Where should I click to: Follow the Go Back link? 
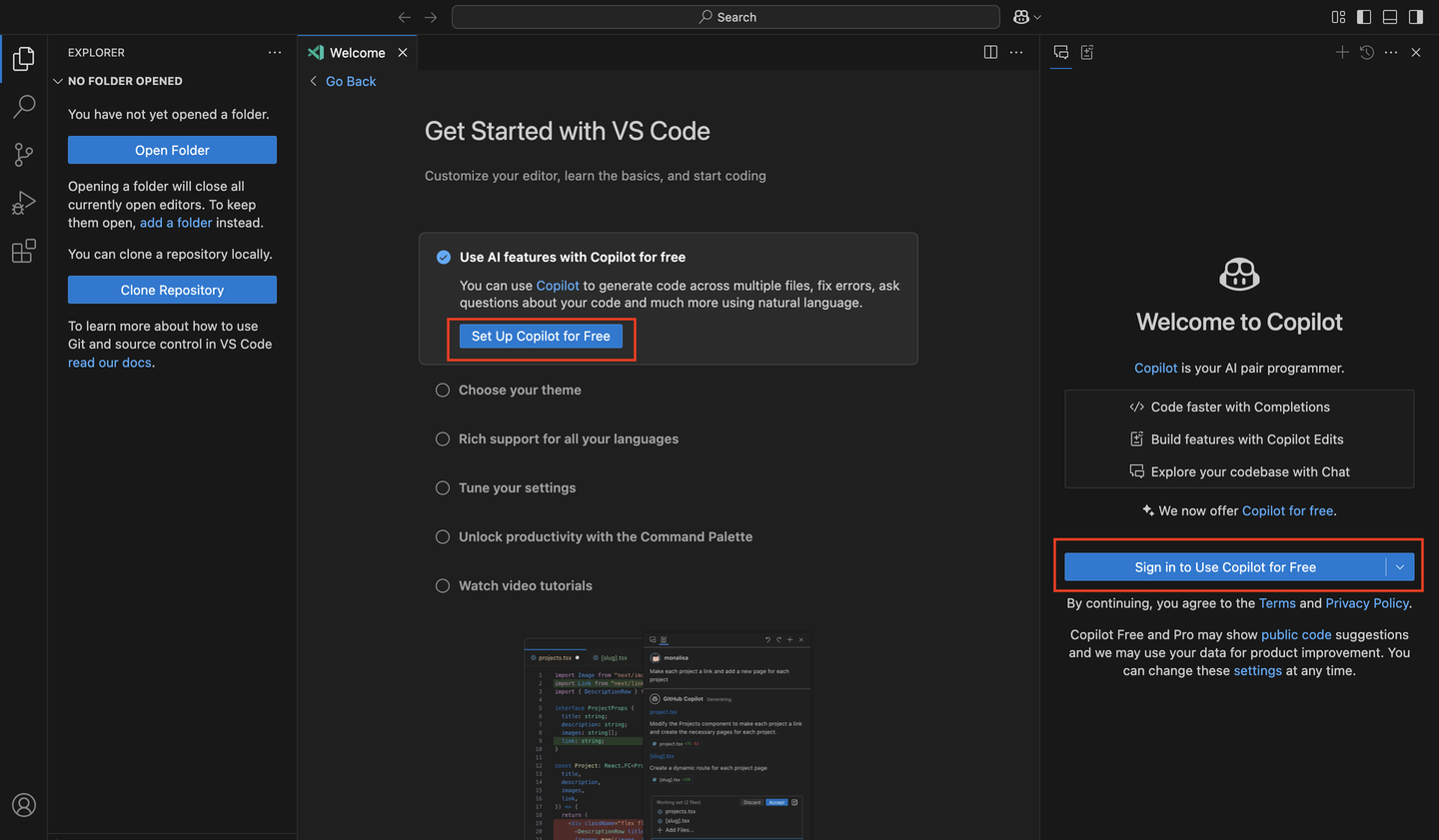tap(350, 82)
